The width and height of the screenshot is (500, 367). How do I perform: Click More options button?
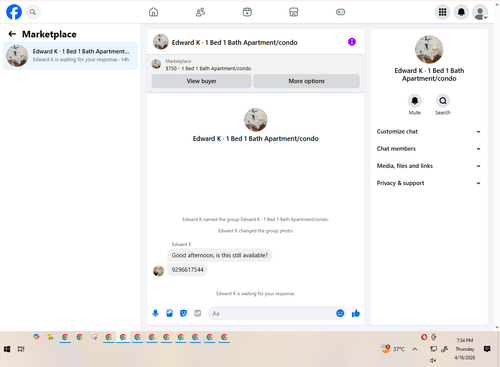pyautogui.click(x=306, y=81)
